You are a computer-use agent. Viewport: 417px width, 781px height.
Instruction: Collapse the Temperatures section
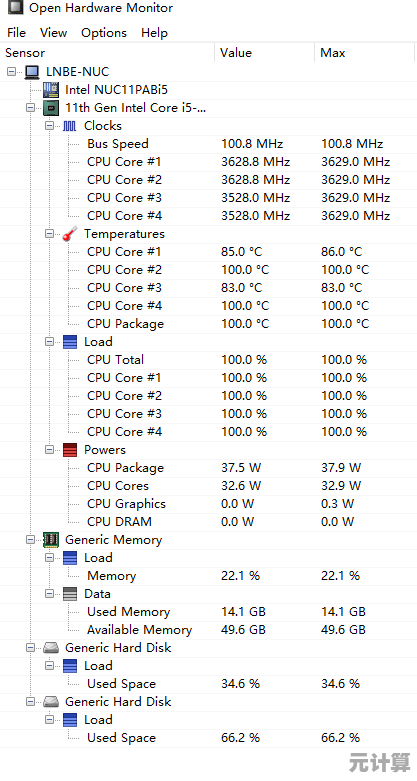49,234
